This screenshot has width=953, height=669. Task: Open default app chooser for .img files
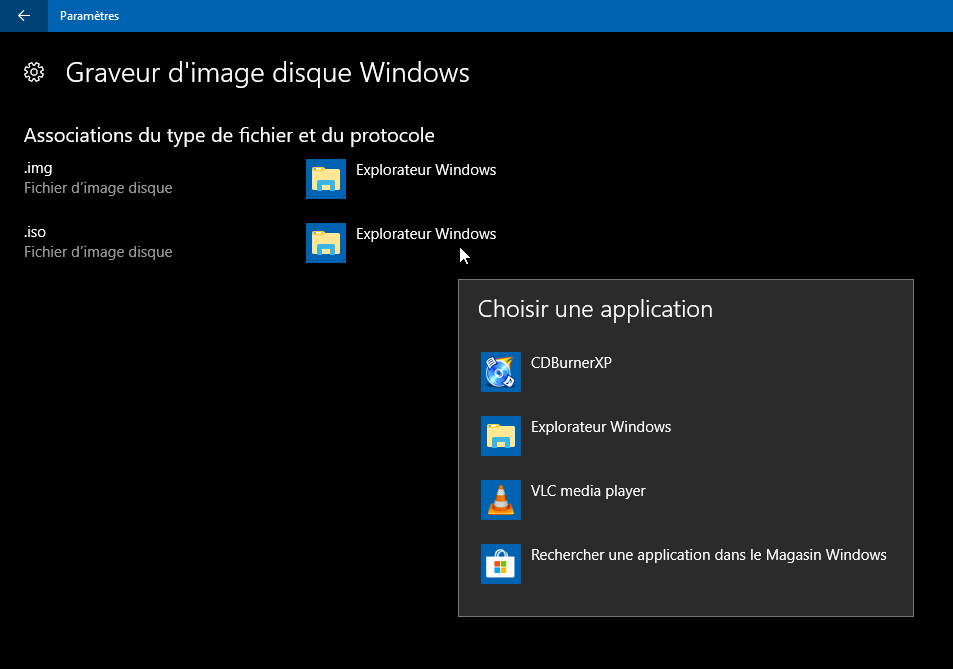coord(425,170)
